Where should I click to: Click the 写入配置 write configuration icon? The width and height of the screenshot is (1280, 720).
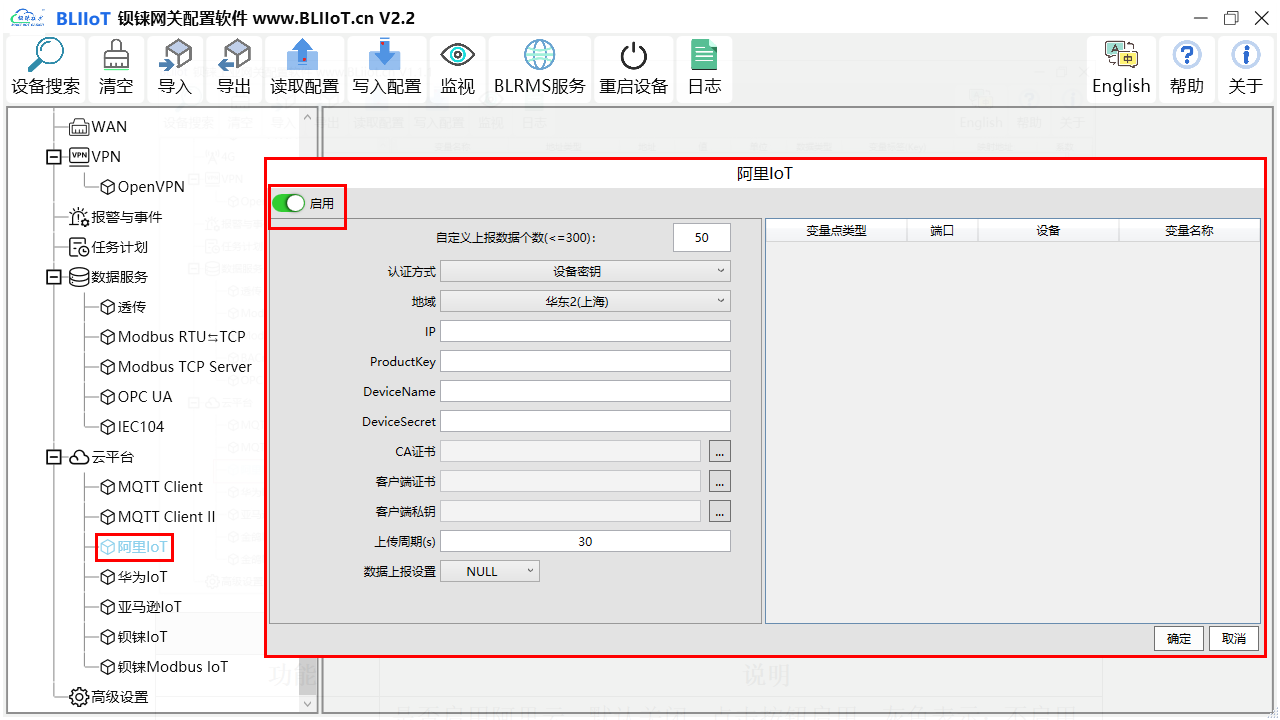[x=387, y=68]
